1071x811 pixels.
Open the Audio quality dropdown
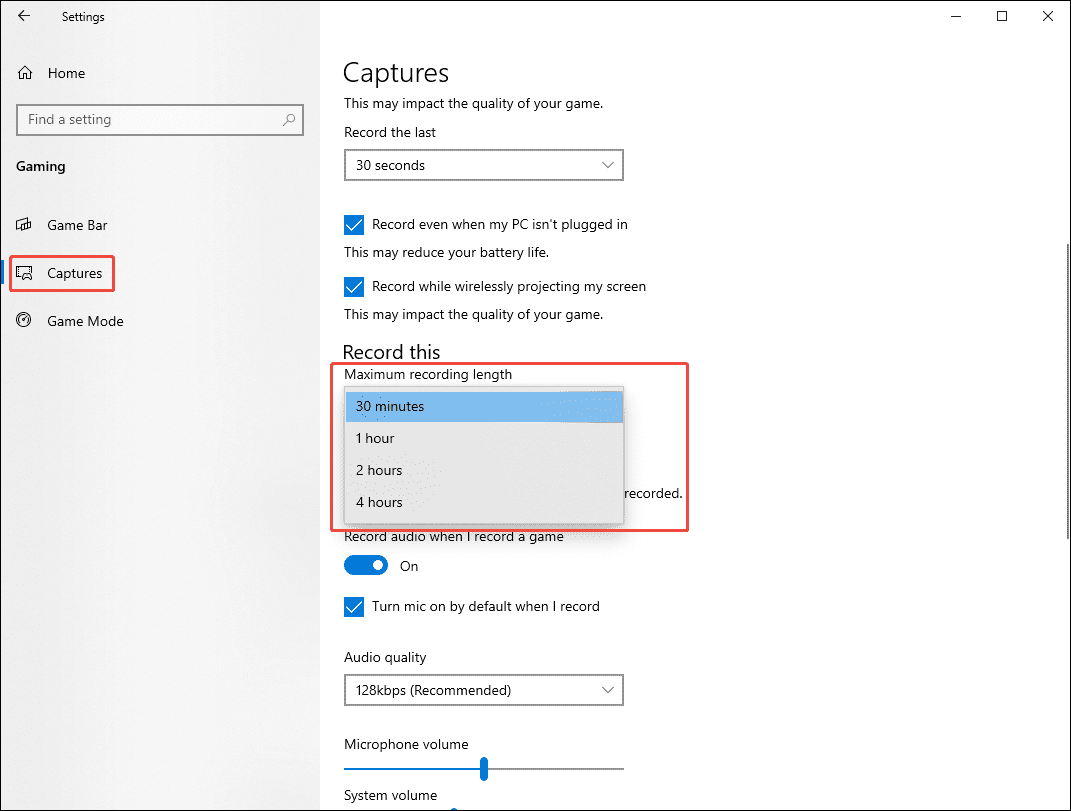tap(484, 690)
